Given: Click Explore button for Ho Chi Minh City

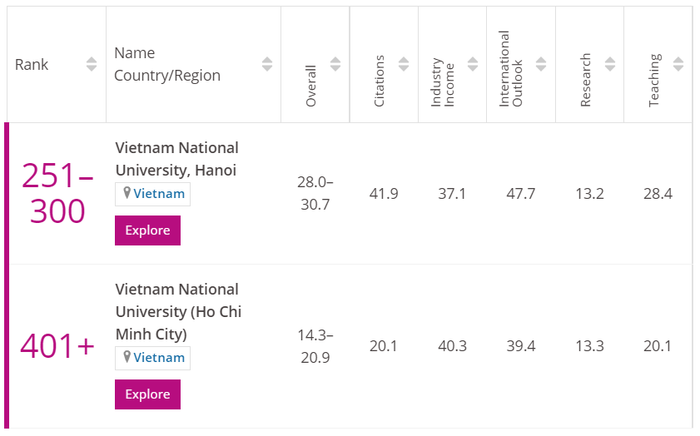Looking at the screenshot, I should (147, 394).
